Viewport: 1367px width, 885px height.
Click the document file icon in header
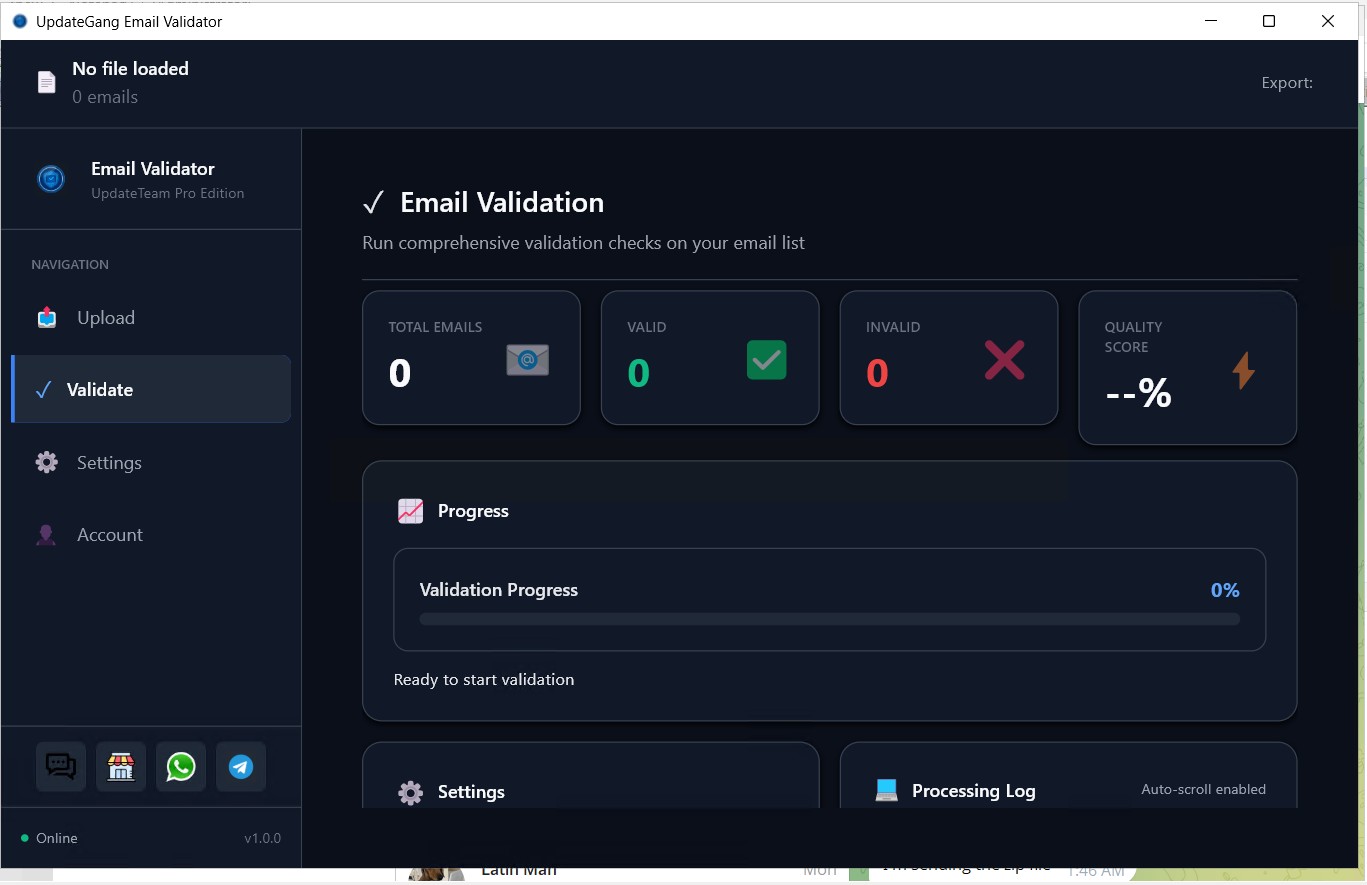(x=47, y=82)
